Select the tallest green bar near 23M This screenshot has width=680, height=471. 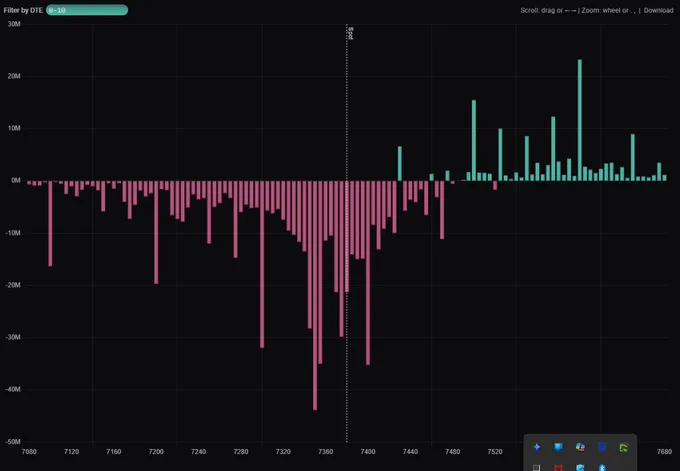[x=580, y=120]
